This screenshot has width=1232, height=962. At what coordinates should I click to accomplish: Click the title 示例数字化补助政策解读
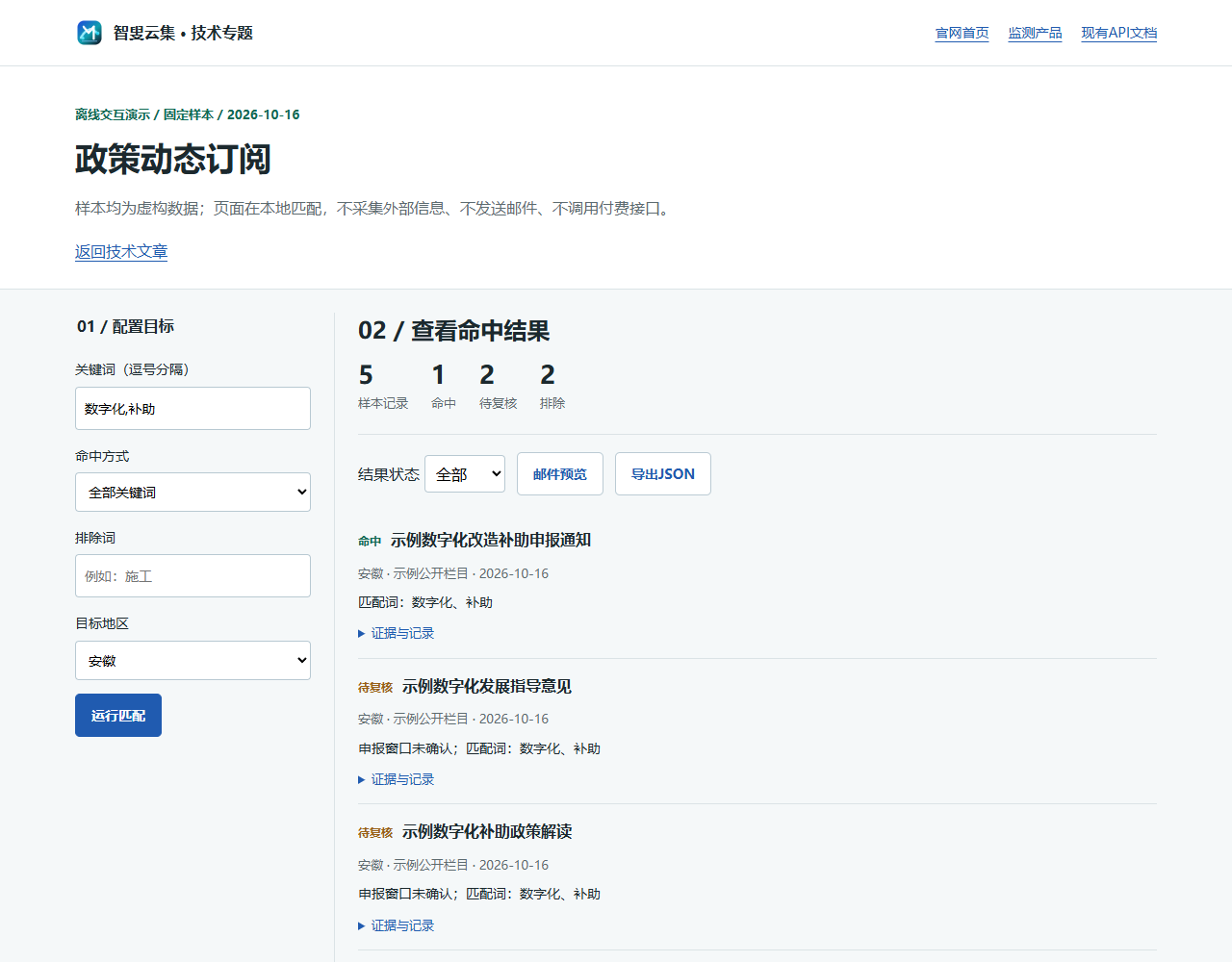pyautogui.click(x=487, y=831)
